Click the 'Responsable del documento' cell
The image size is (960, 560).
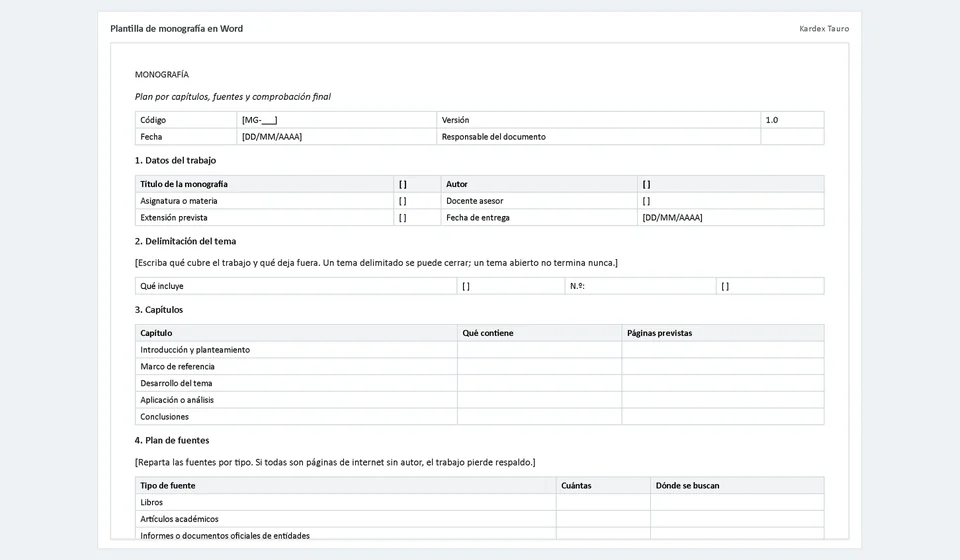[x=599, y=136]
